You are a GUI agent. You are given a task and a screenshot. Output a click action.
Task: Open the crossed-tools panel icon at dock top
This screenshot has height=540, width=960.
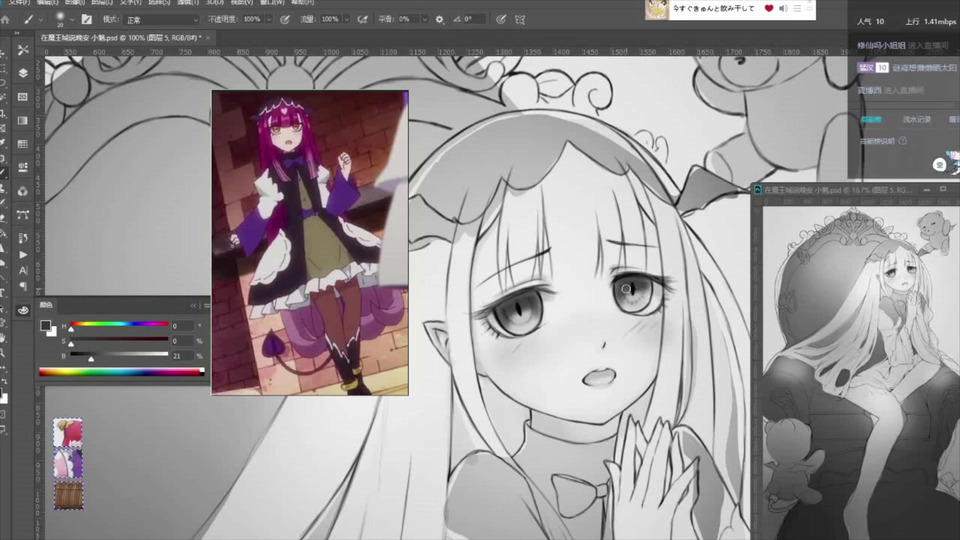pyautogui.click(x=23, y=50)
